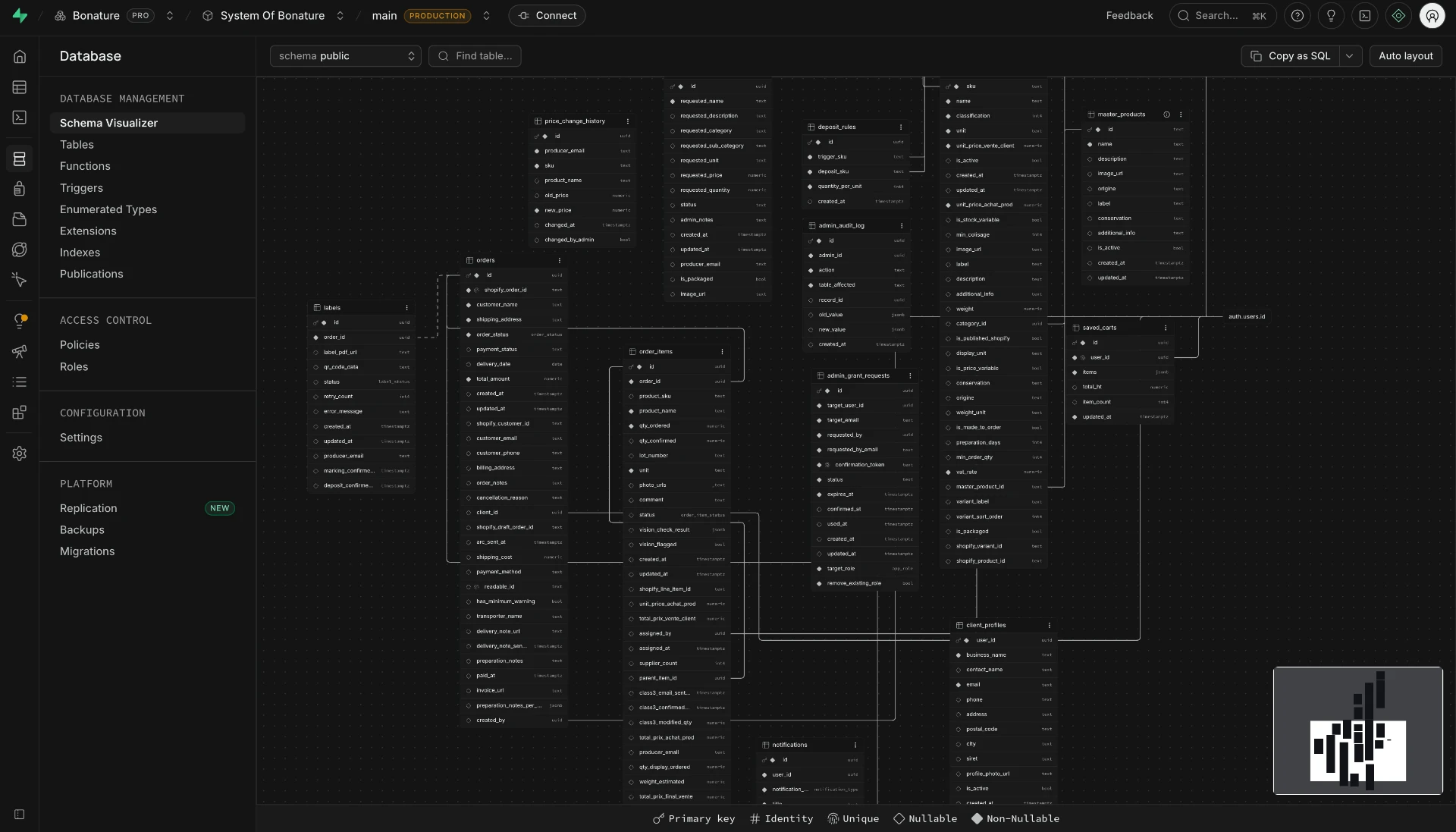The width and height of the screenshot is (1456, 832).
Task: Focus the Search field in top bar
Action: [x=1222, y=15]
